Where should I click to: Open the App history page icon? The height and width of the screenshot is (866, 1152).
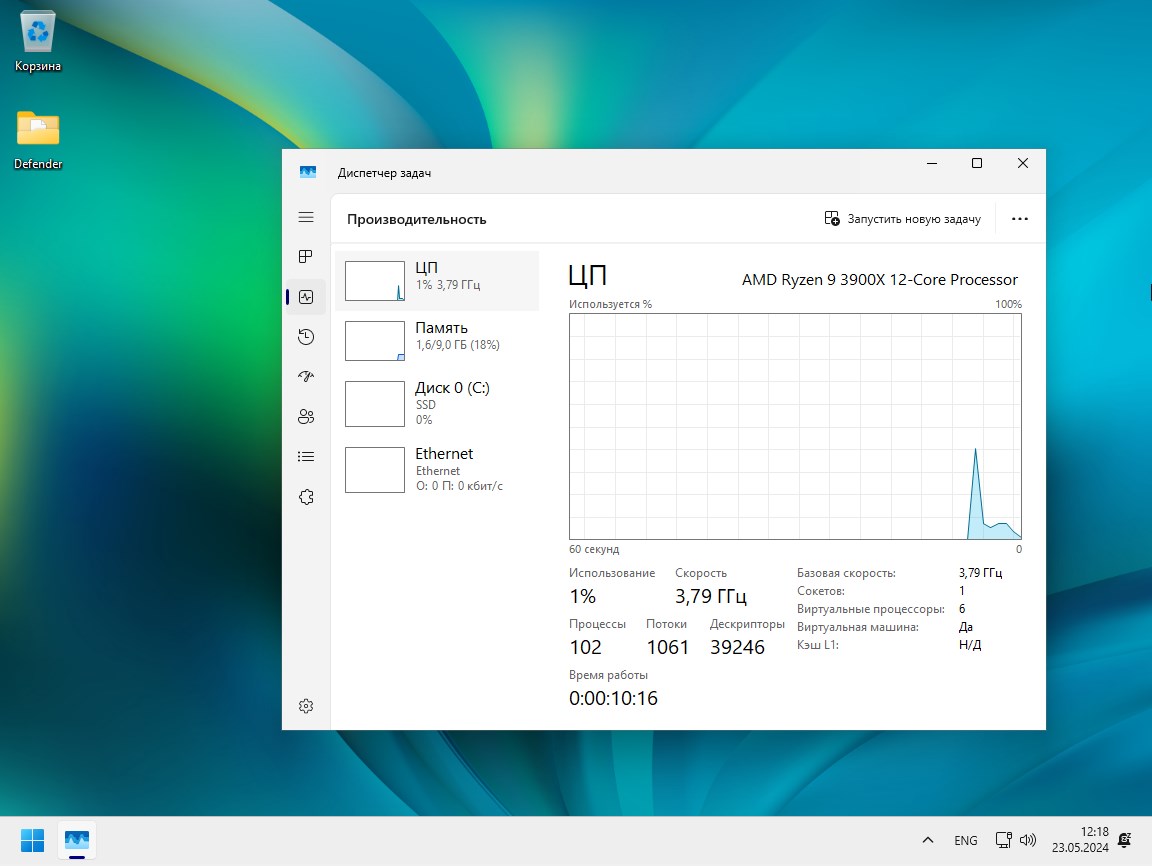(306, 337)
